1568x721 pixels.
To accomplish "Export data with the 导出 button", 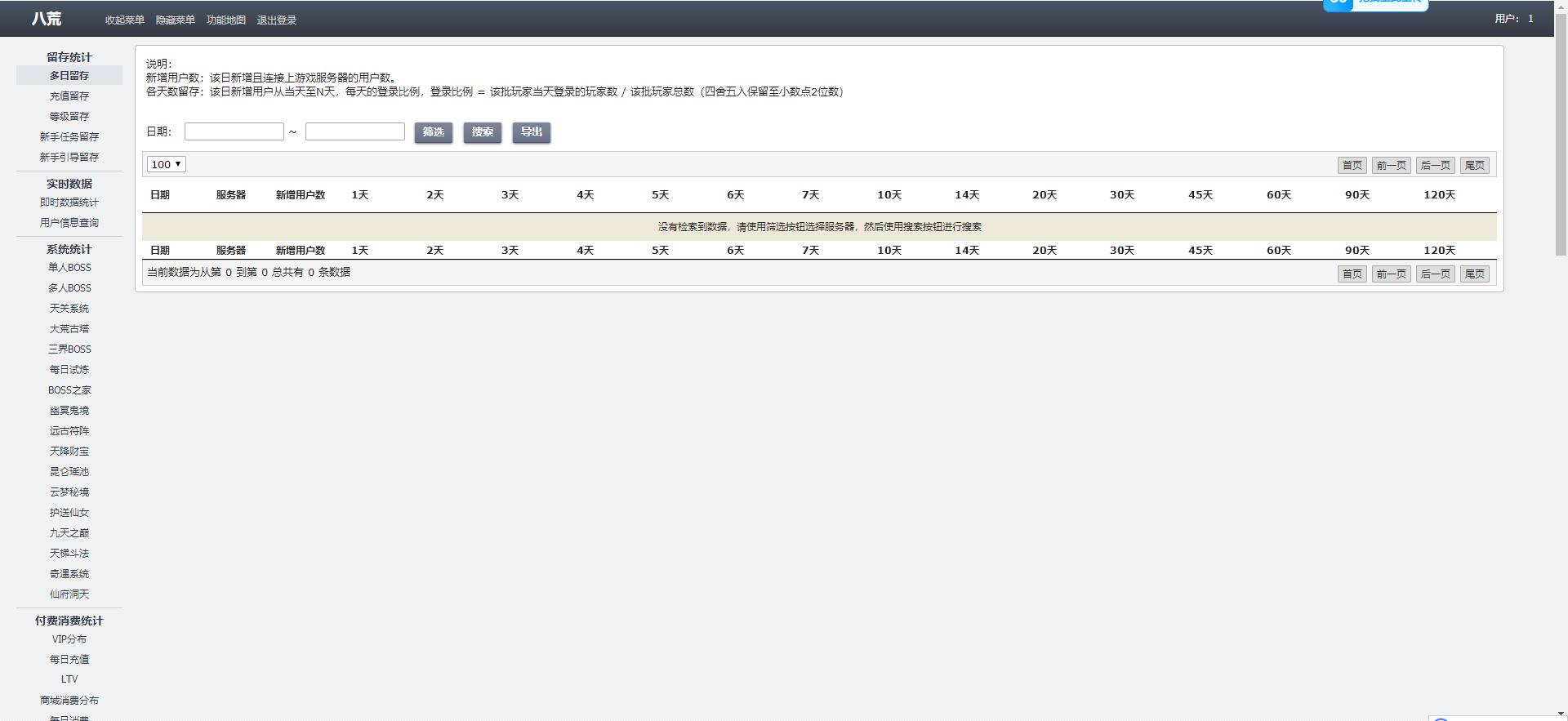I will pos(531,132).
